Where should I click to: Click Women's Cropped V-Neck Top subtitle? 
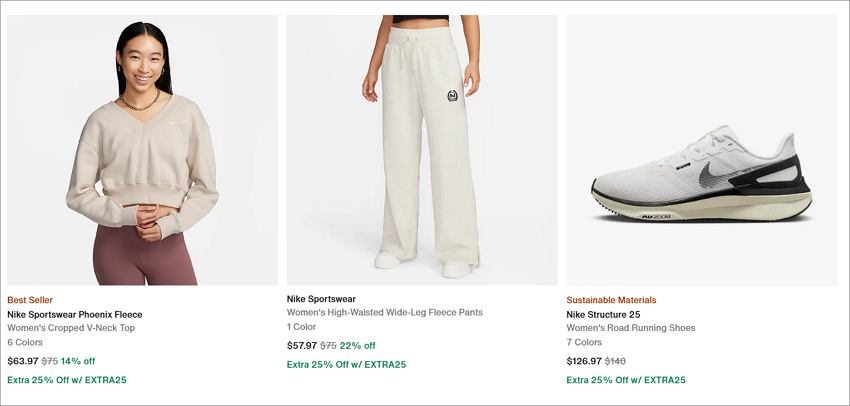click(71, 328)
